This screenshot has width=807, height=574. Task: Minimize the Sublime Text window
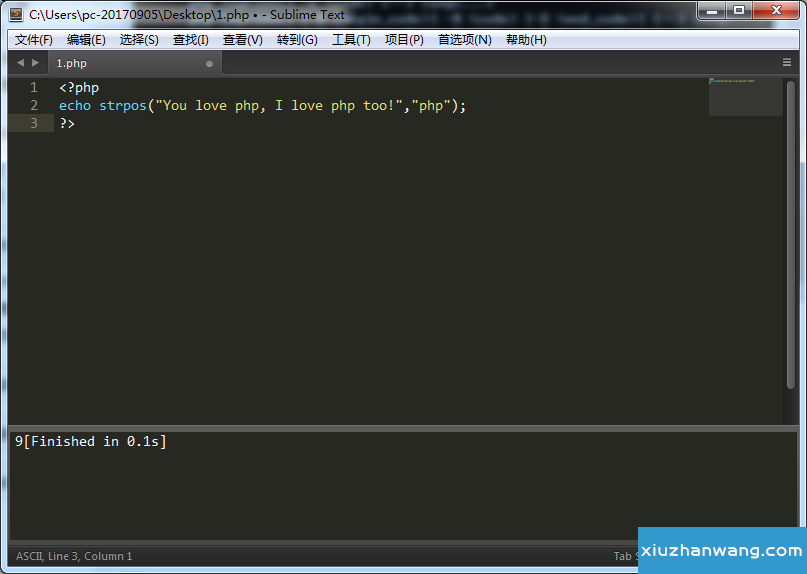(712, 10)
